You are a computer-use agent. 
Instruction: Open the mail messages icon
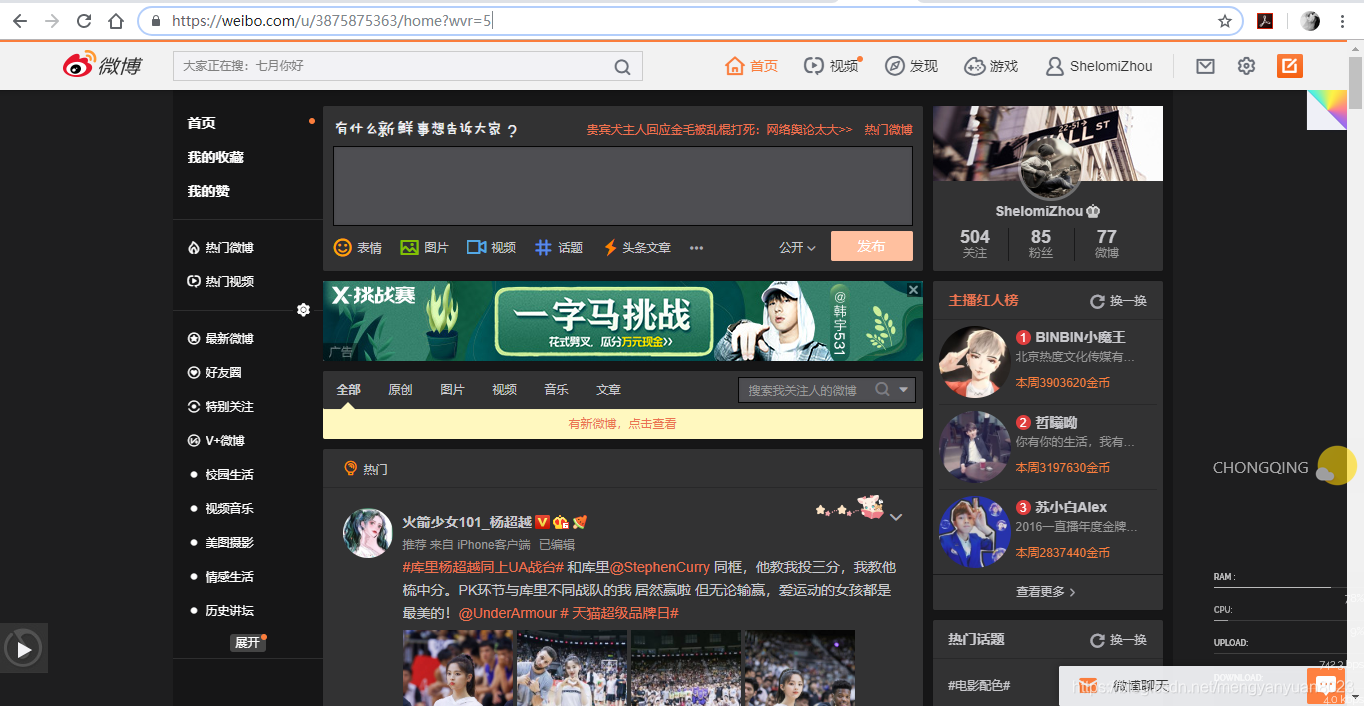1206,66
